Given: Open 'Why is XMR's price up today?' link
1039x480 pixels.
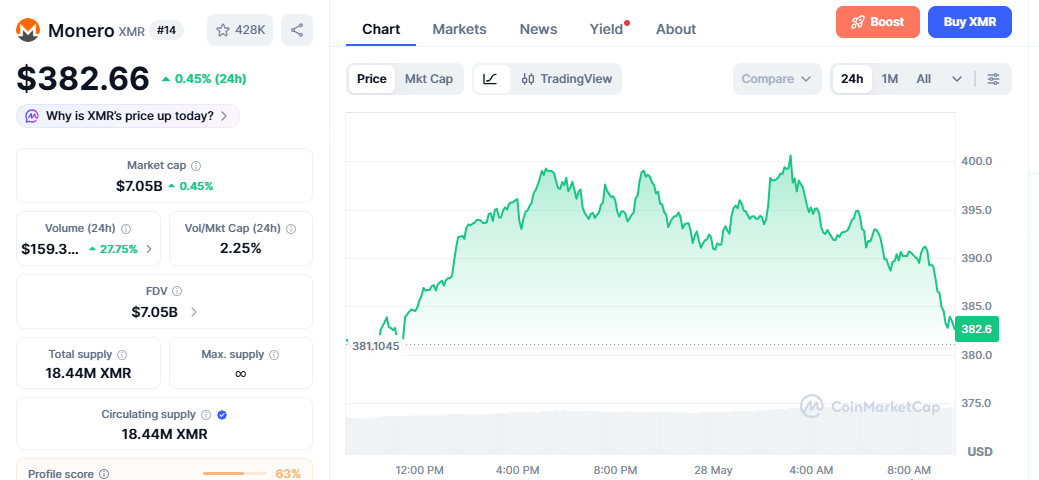Looking at the screenshot, I should [128, 116].
